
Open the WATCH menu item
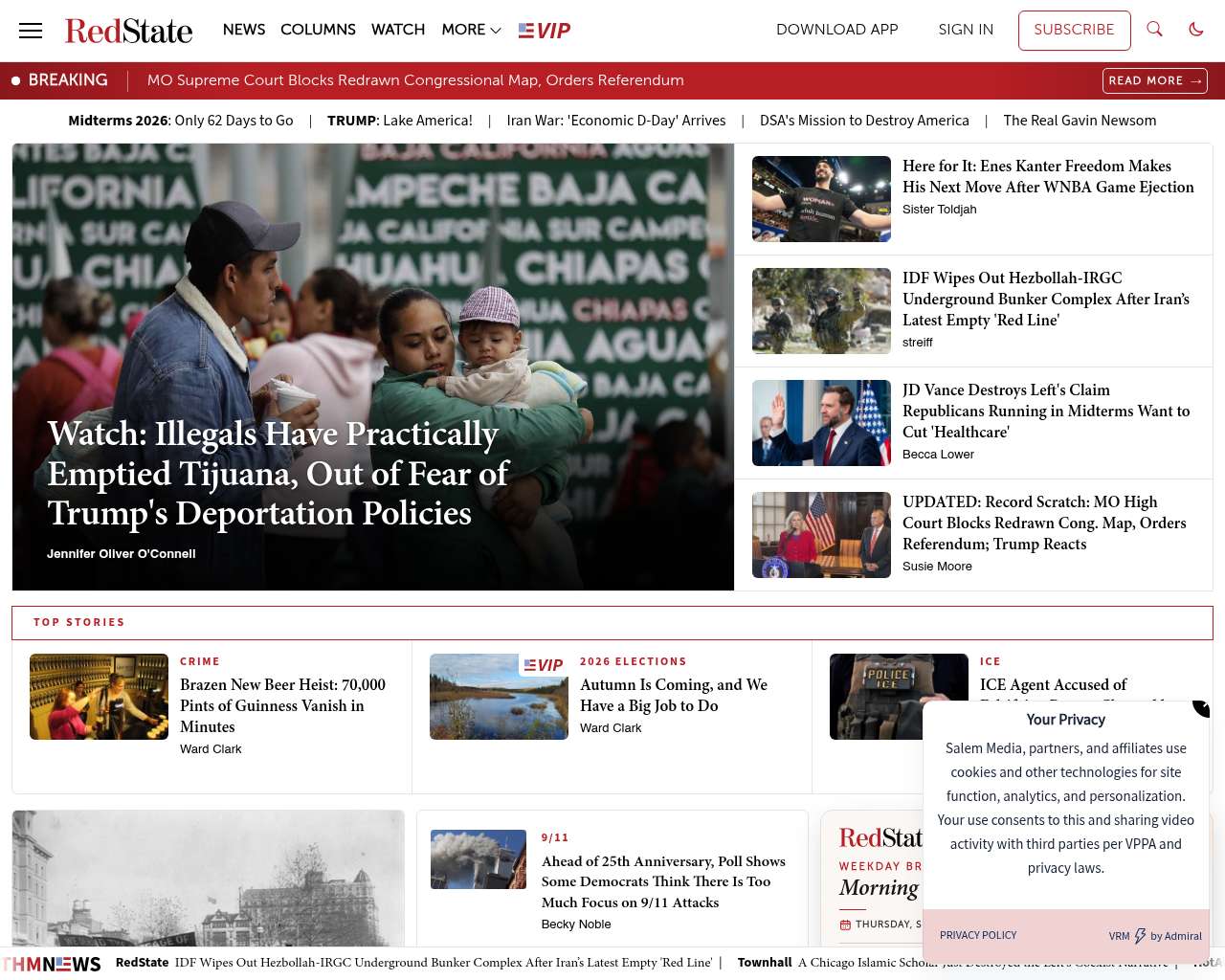coord(398,30)
